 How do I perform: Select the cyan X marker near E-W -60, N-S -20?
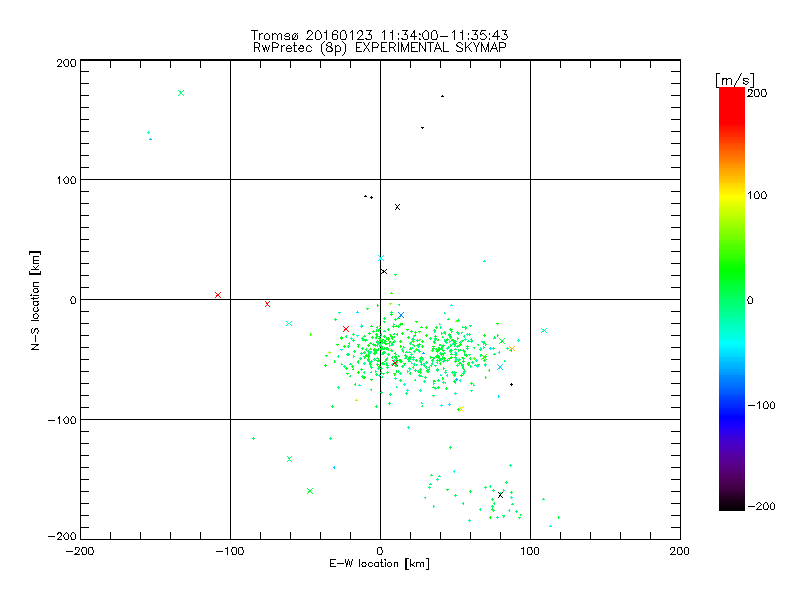[x=289, y=323]
